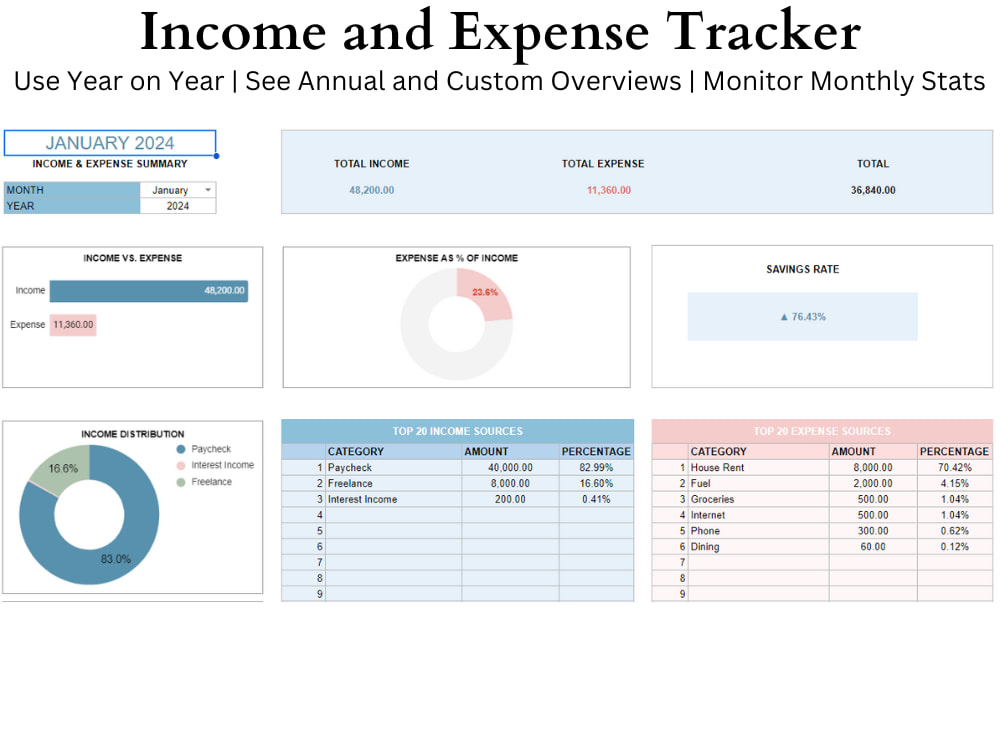Click the TOP 20 EXPENSE SOURCES header
The width and height of the screenshot is (1000, 750).
822,432
